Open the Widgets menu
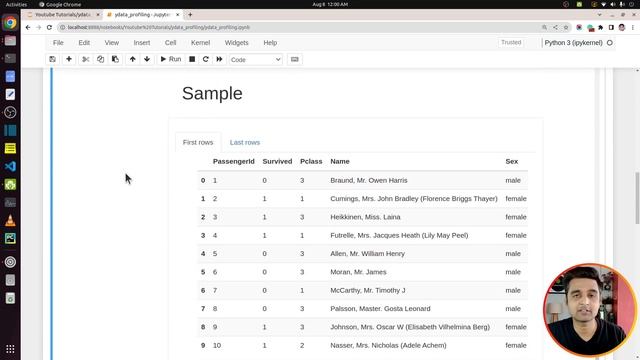The height and width of the screenshot is (360, 640). 236,43
